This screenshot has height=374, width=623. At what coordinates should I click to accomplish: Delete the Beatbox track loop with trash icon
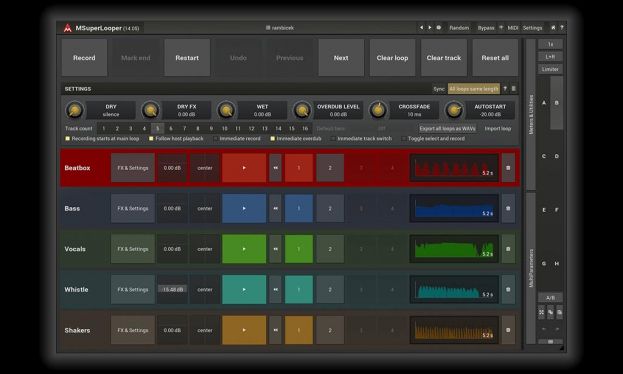click(x=508, y=168)
